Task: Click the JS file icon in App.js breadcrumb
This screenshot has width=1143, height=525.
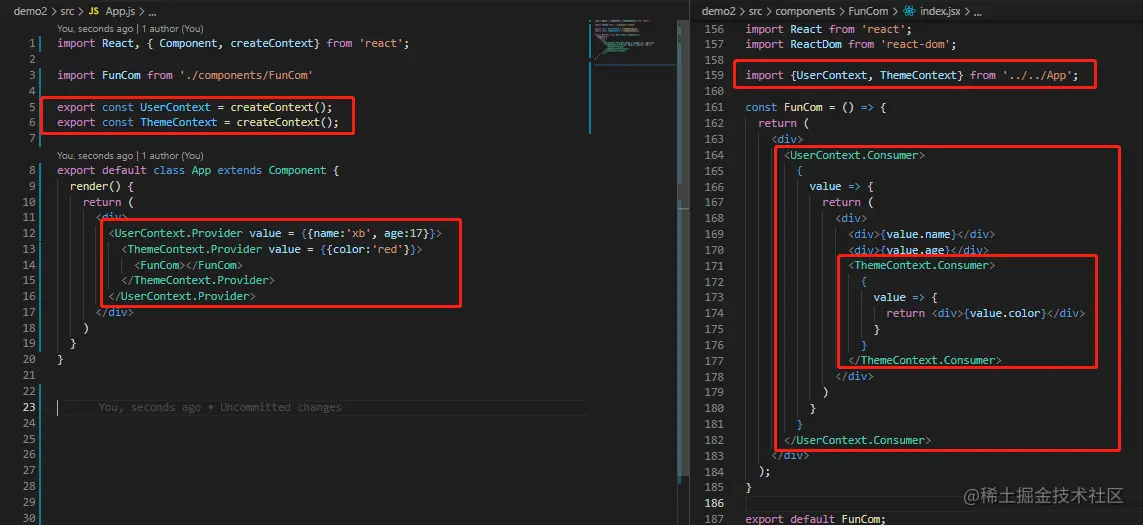Action: click(93, 12)
